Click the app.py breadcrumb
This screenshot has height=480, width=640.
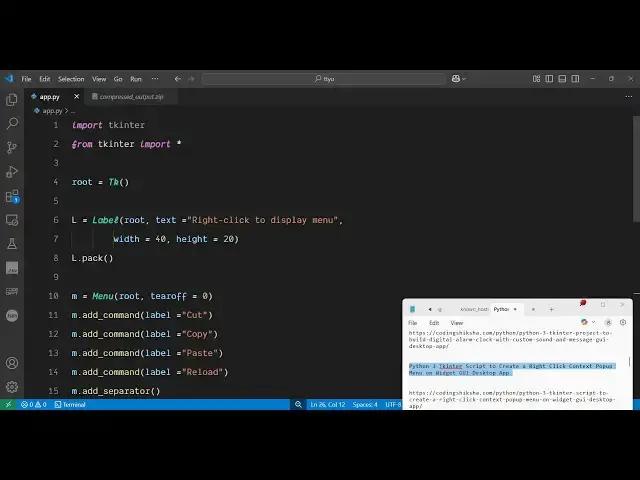[x=52, y=111]
